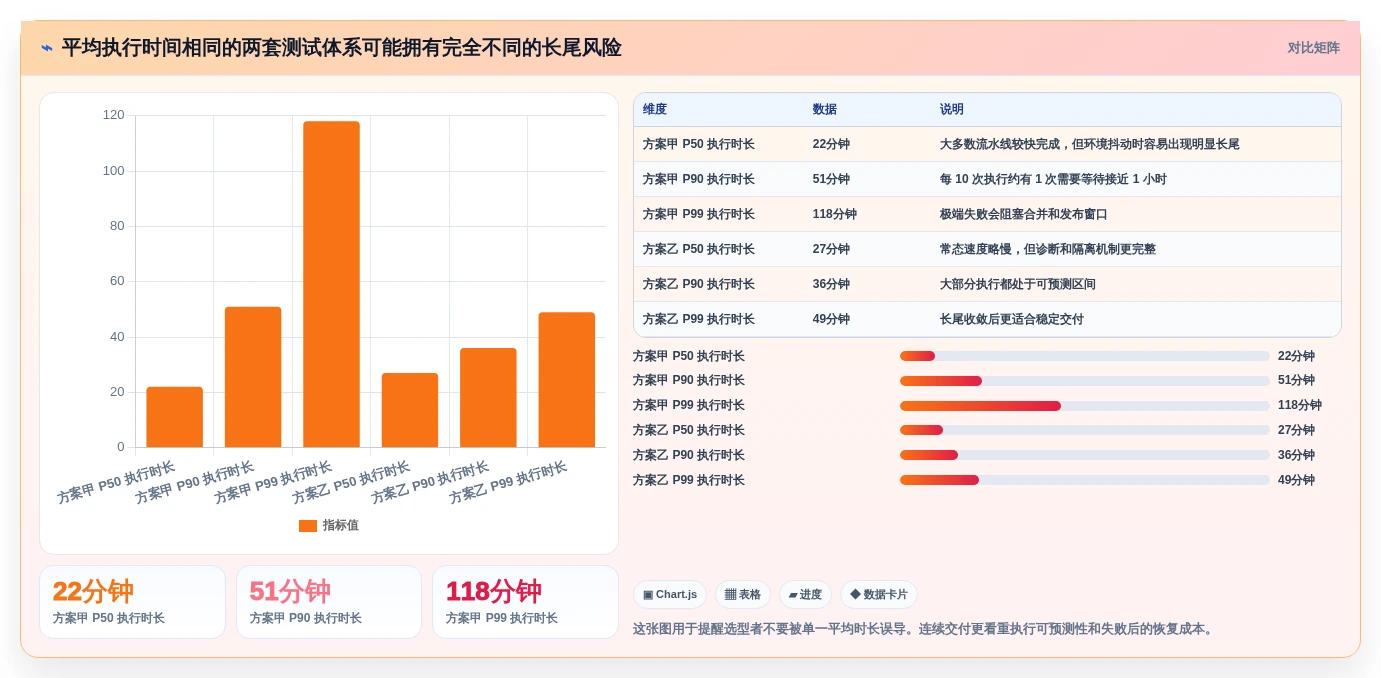This screenshot has height=678, width=1381.
Task: Select table row 方案甲 P90 执行时长
Action: coord(987,179)
